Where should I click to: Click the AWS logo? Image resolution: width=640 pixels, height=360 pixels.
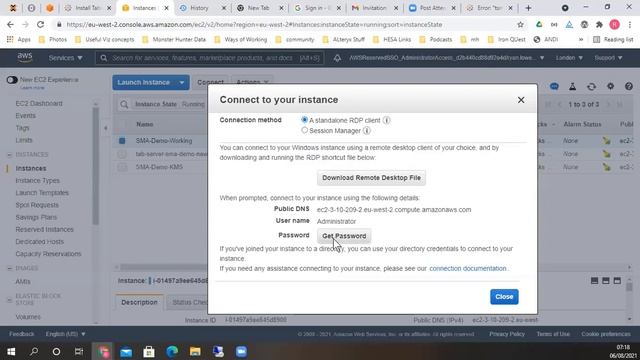24,58
